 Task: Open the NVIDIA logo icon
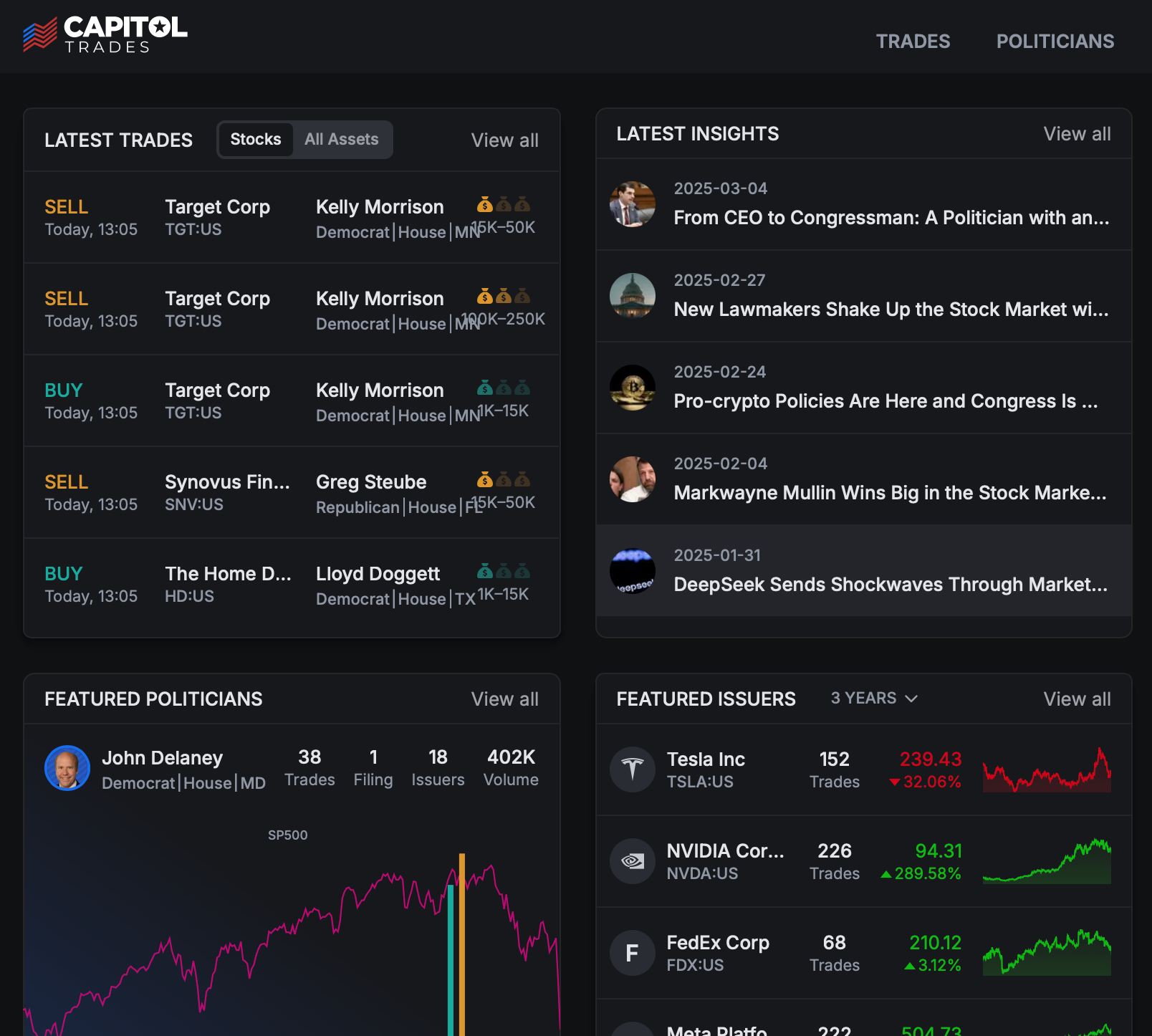[633, 861]
